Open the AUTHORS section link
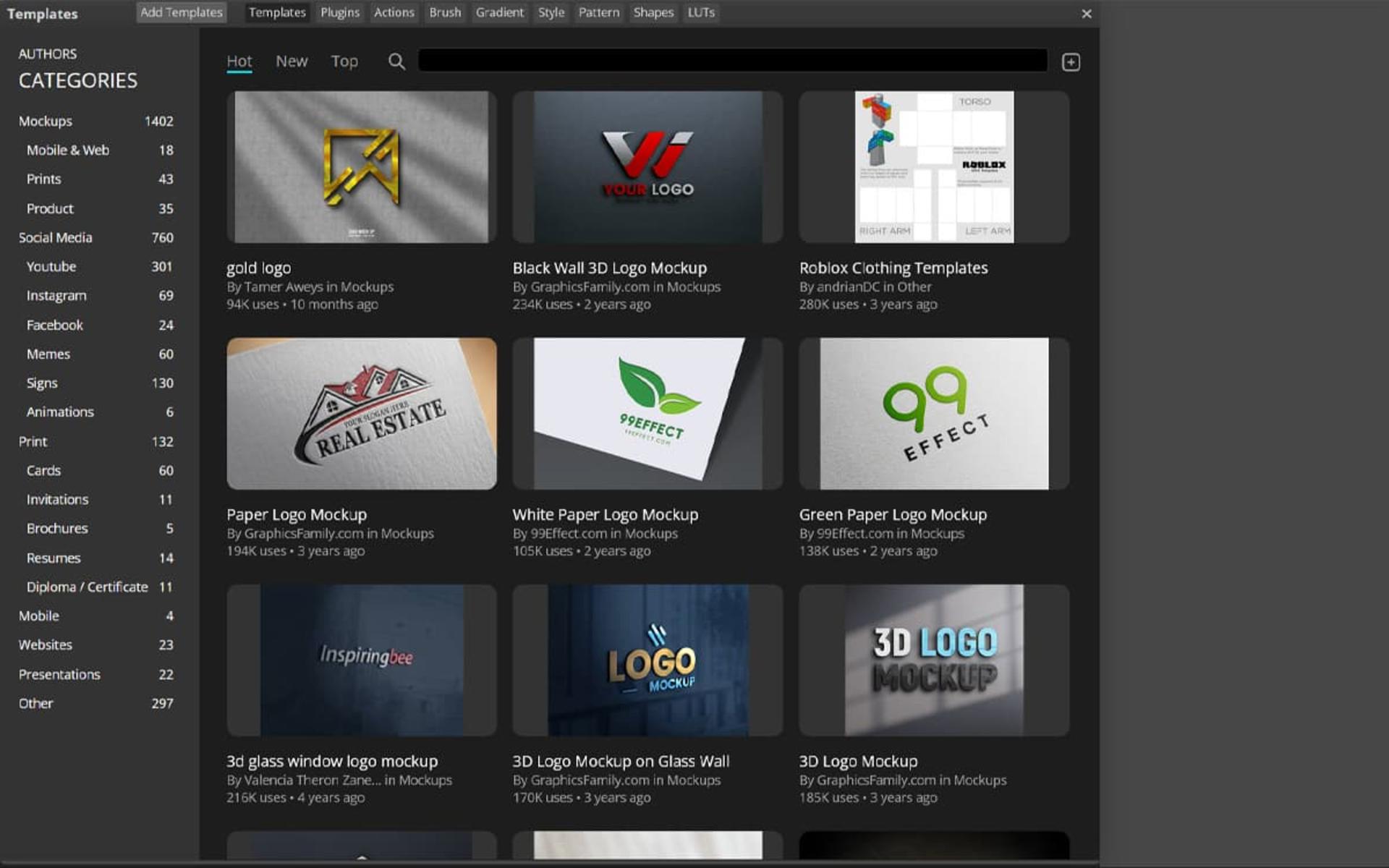This screenshot has height=868, width=1389. tap(48, 54)
